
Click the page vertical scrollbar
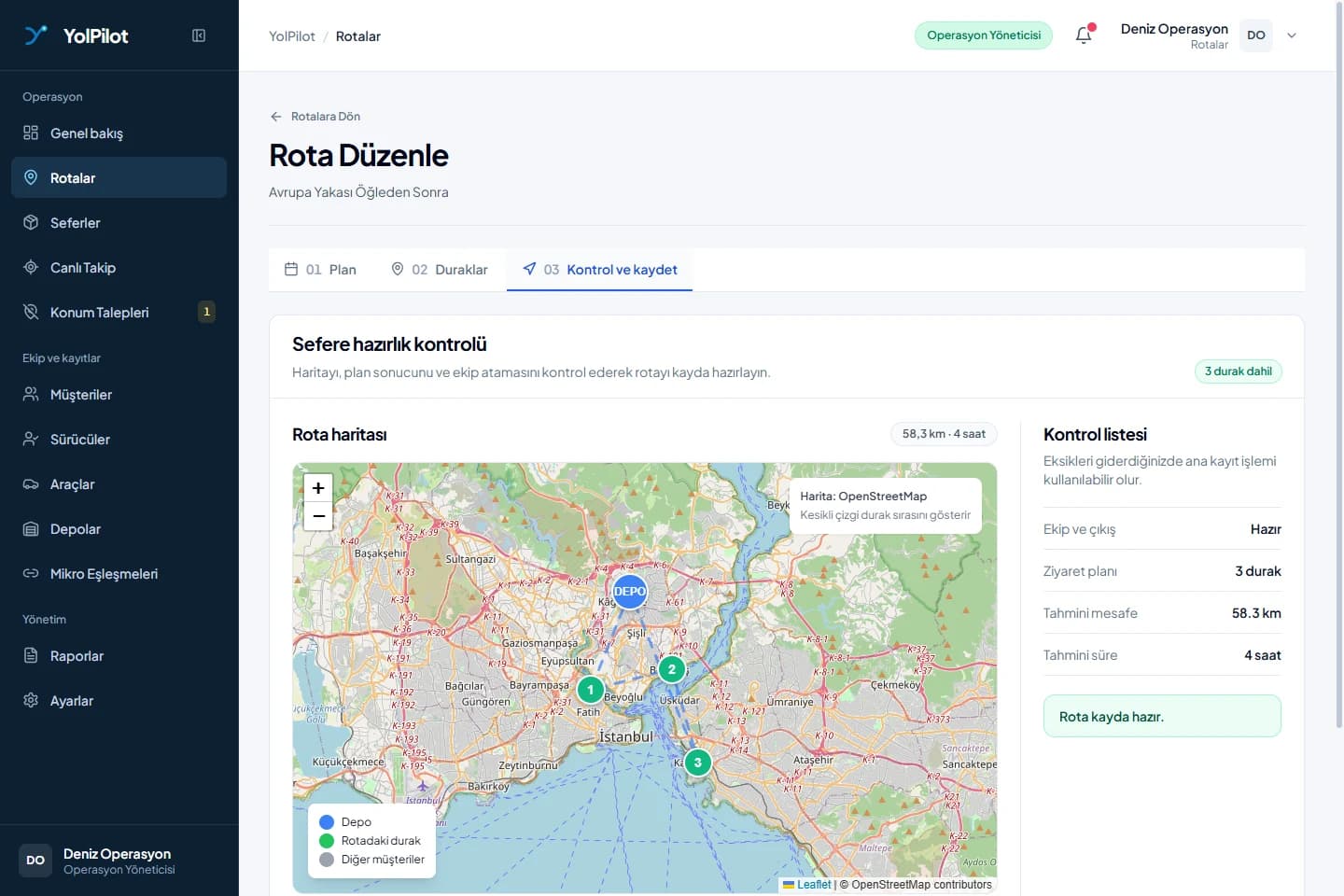click(x=1339, y=364)
